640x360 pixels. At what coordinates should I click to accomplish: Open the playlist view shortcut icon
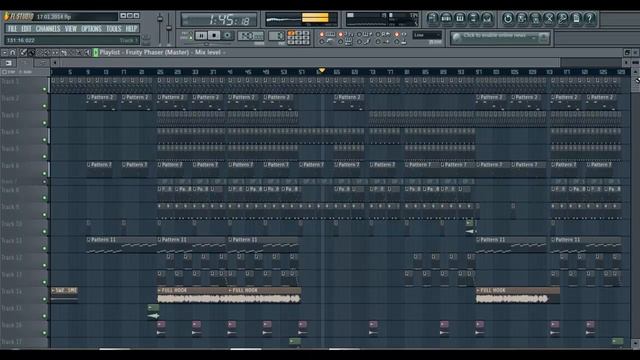coord(432,18)
